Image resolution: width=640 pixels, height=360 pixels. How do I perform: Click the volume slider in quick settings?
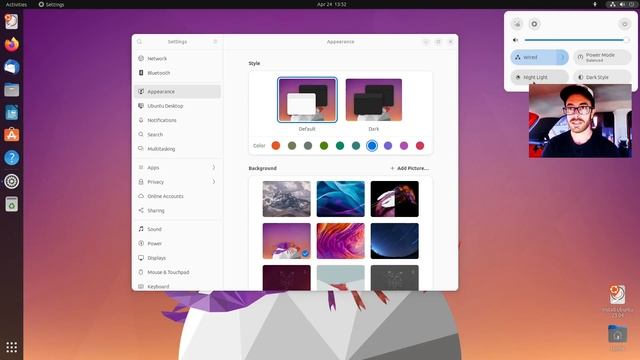[576, 40]
